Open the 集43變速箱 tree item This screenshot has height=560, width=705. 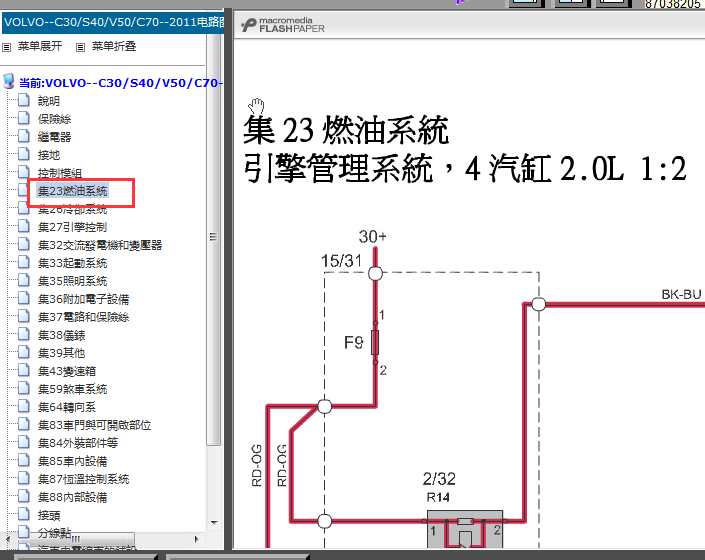click(67, 371)
